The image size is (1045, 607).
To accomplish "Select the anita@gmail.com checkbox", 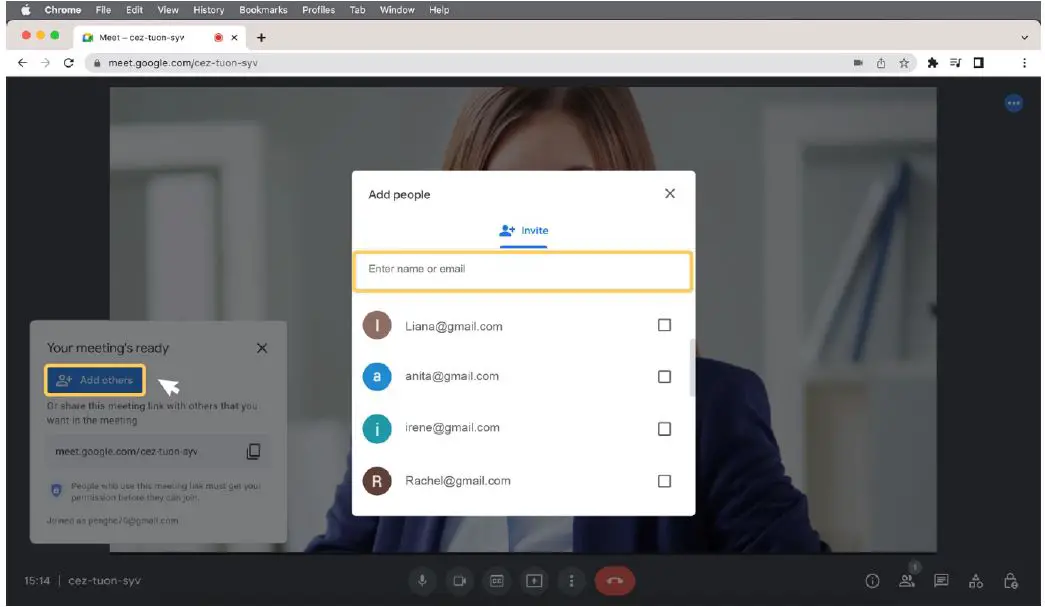I will click(664, 377).
